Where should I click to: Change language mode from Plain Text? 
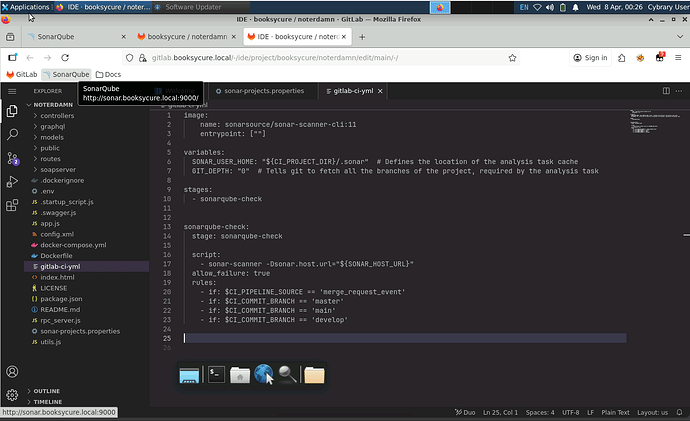[x=614, y=412]
